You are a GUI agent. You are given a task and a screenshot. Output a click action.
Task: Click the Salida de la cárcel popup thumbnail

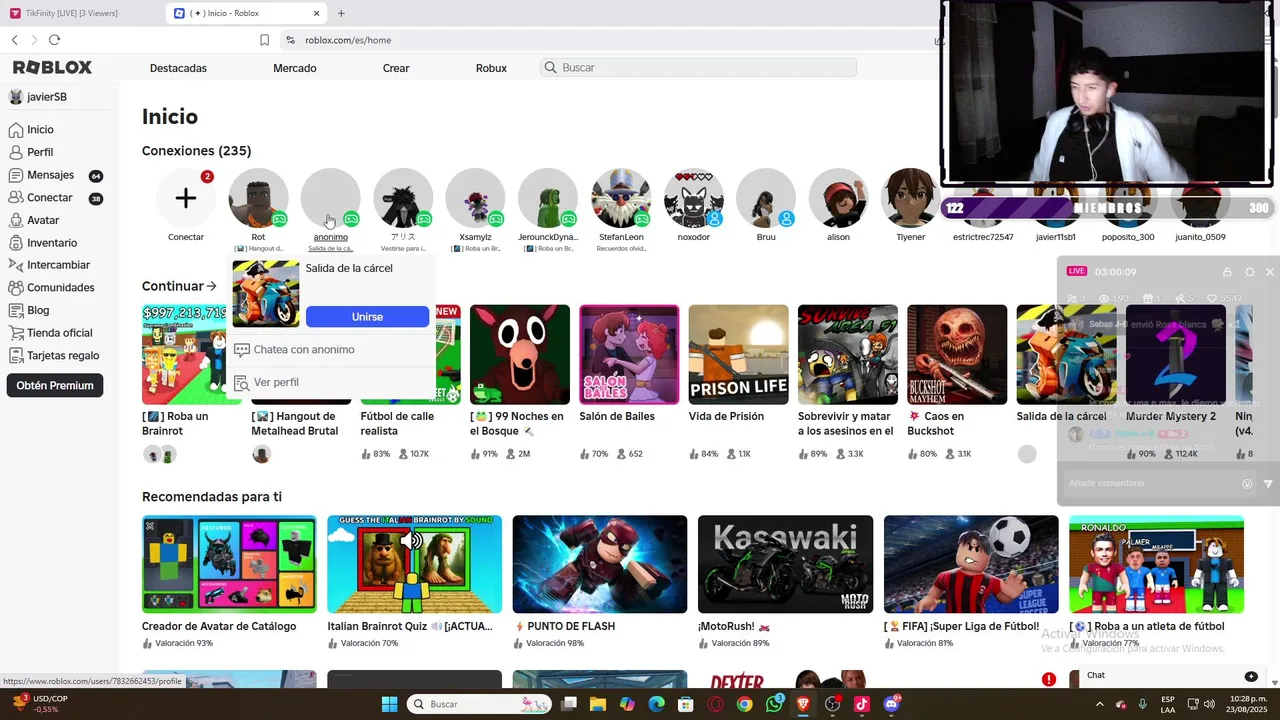(266, 294)
